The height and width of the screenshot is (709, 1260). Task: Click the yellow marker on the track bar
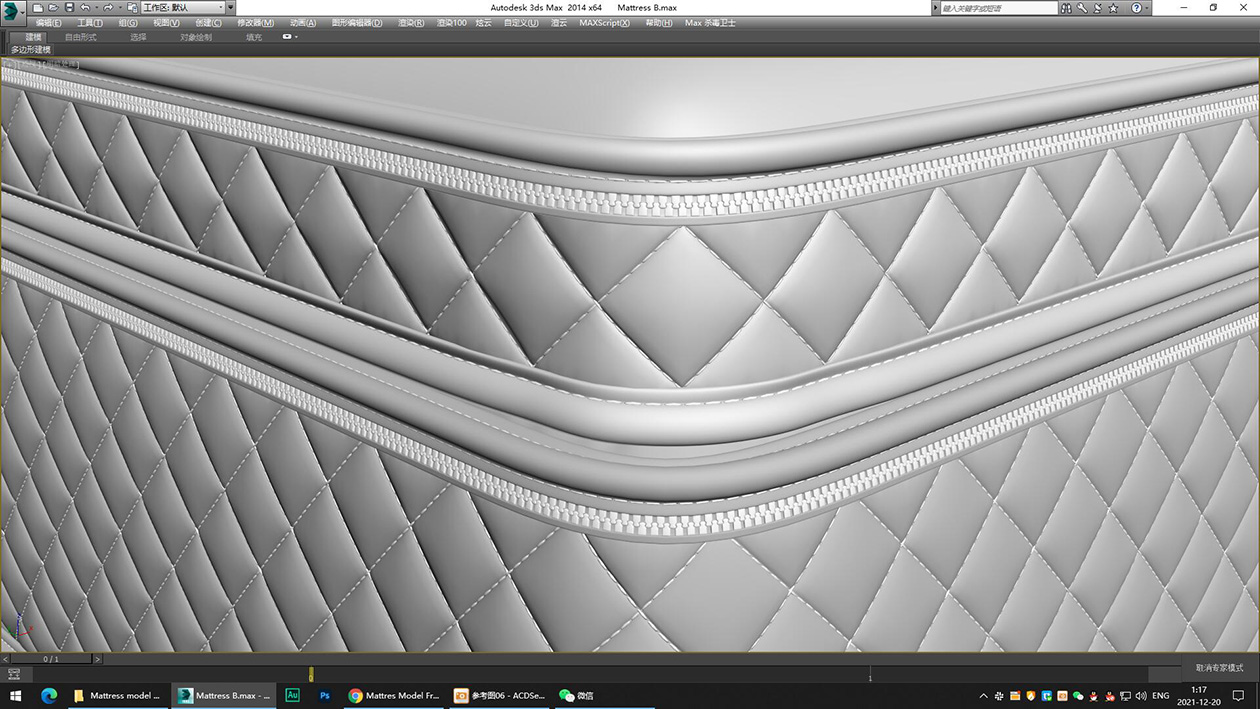pos(311,675)
